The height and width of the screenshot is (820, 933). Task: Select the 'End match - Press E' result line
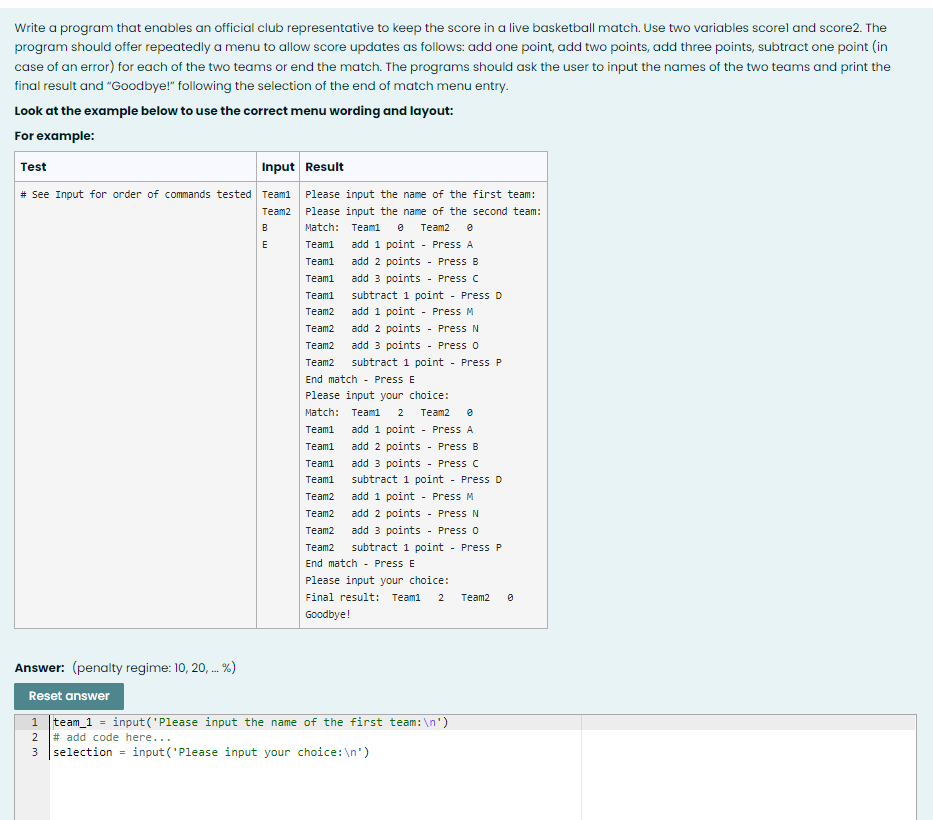(x=354, y=379)
